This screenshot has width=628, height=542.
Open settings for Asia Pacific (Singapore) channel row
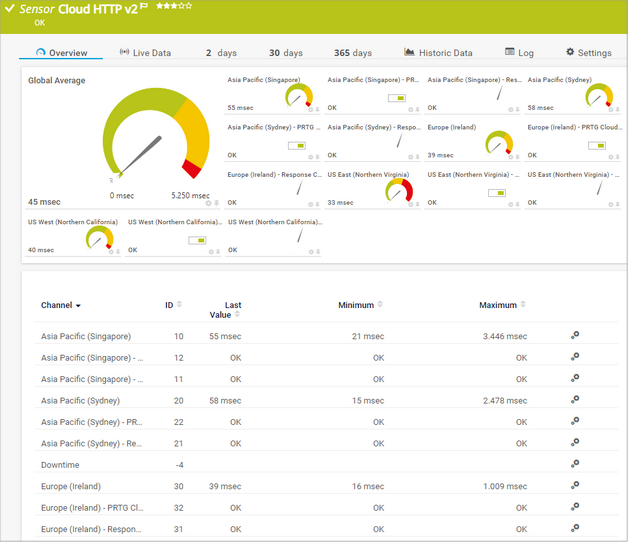(575, 336)
